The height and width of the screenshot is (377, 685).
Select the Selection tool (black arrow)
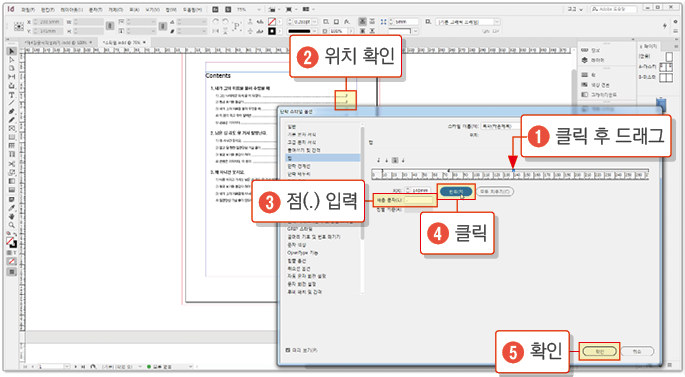(12, 51)
